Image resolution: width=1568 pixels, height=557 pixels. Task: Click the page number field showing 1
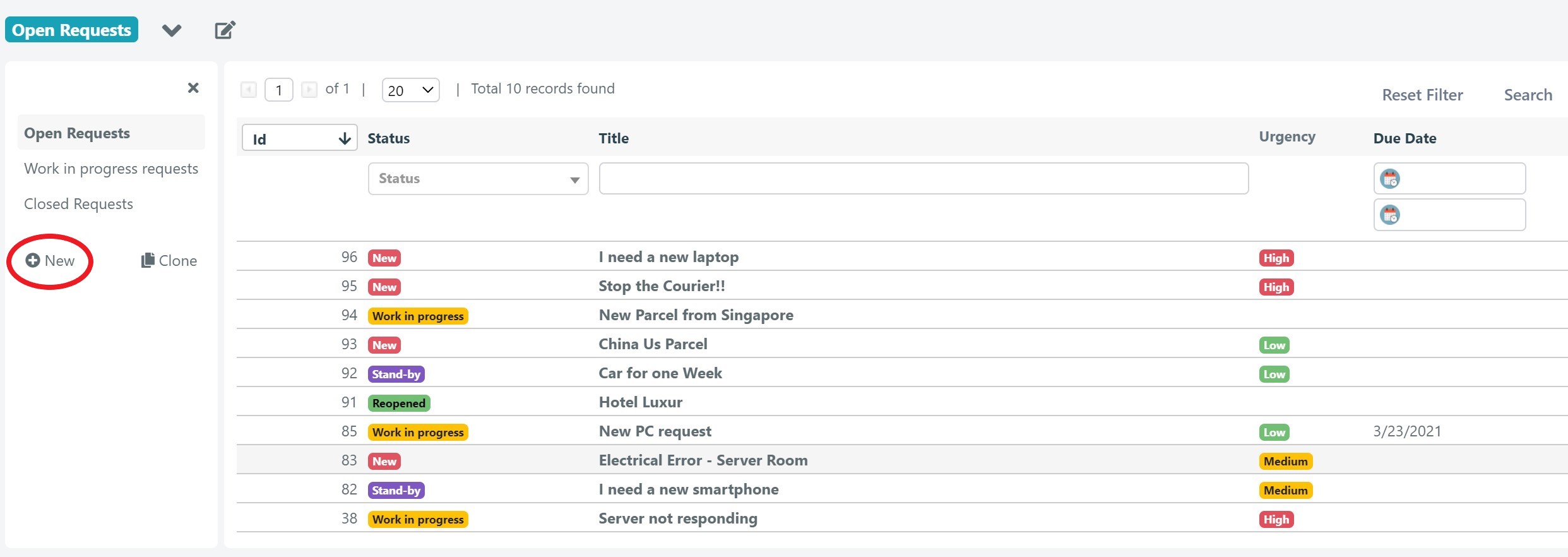click(279, 90)
